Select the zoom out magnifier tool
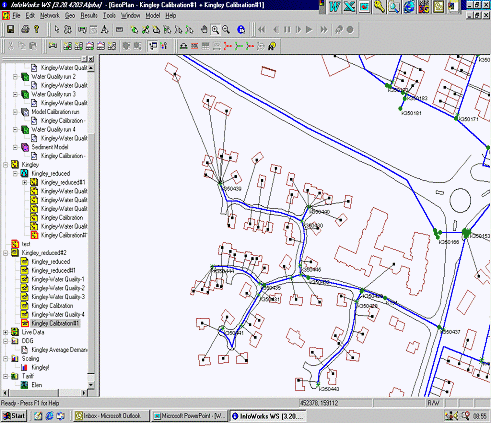 pos(226,29)
